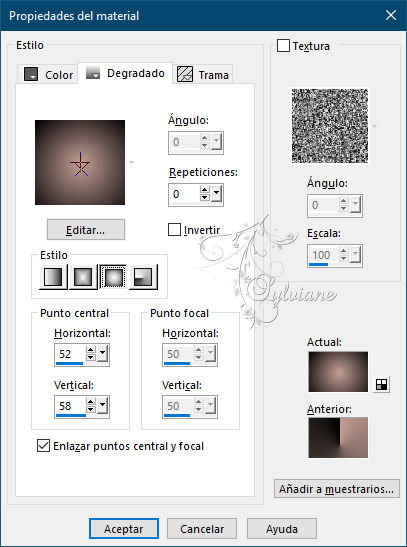
Task: Click the swap materials icon beside Actual
Action: click(x=381, y=384)
